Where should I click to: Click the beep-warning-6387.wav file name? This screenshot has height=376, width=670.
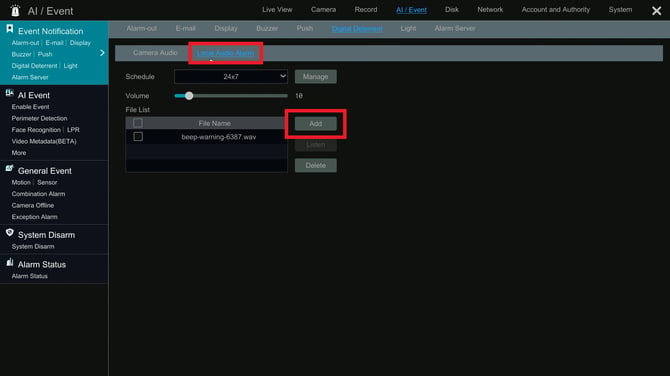coord(219,137)
